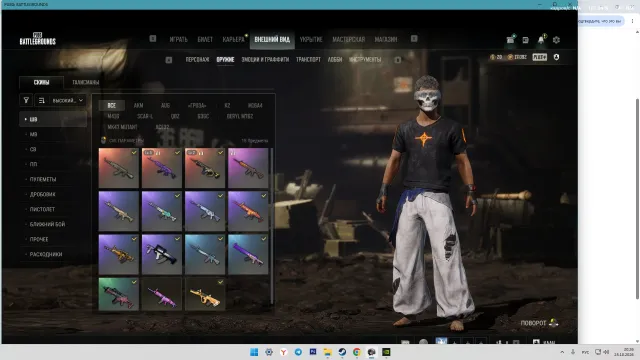Open the КАРЬЕРА main menu tab
This screenshot has height=360, width=640.
click(233, 39)
